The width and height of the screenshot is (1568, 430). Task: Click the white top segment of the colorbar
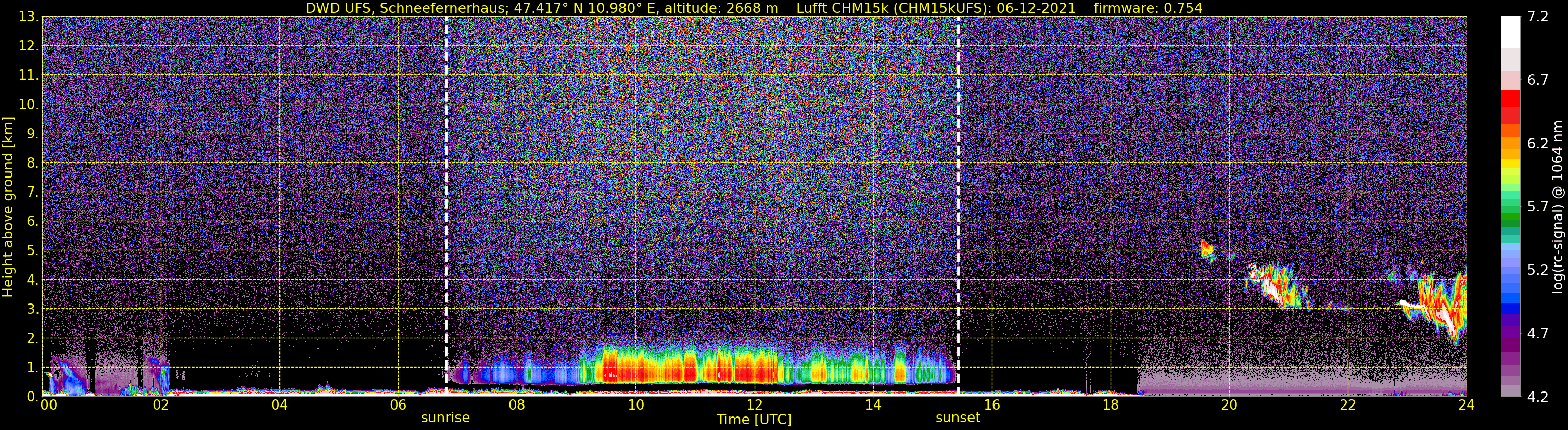pyautogui.click(x=1510, y=32)
